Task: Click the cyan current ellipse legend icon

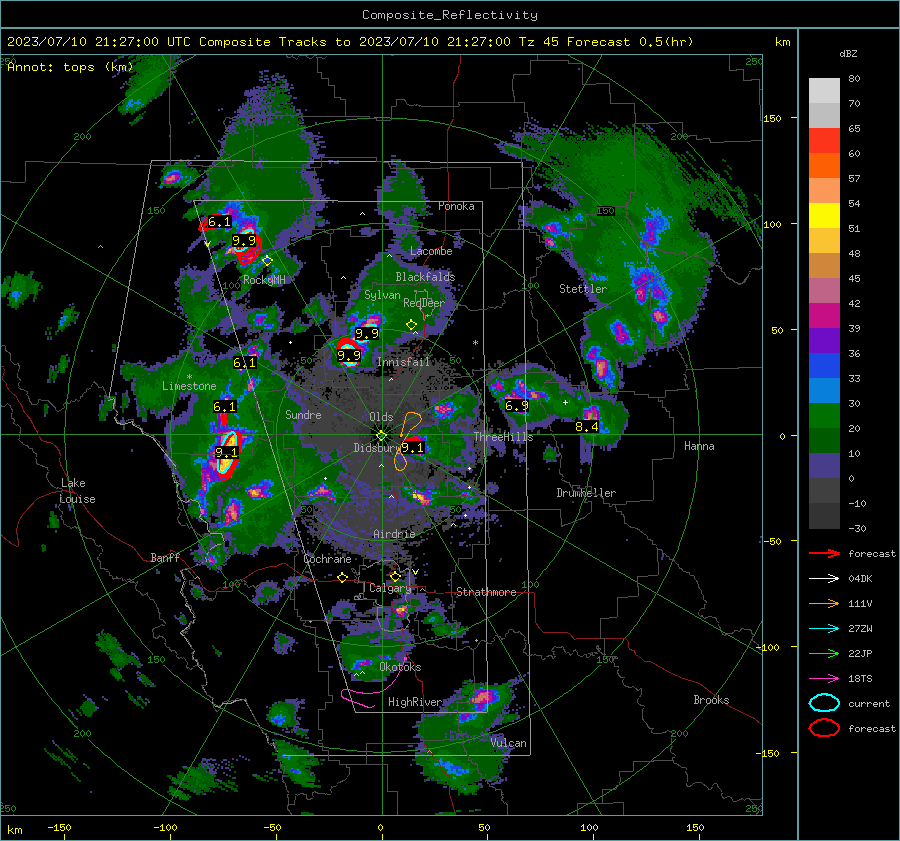Action: (824, 703)
